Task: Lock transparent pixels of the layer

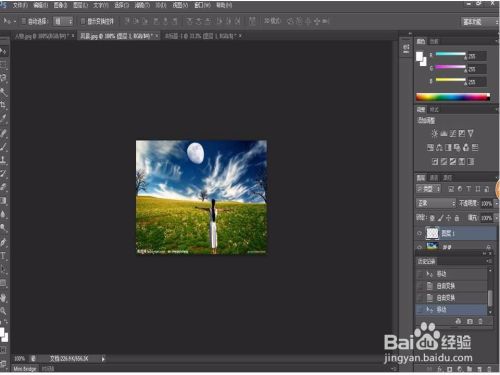Action: click(432, 218)
